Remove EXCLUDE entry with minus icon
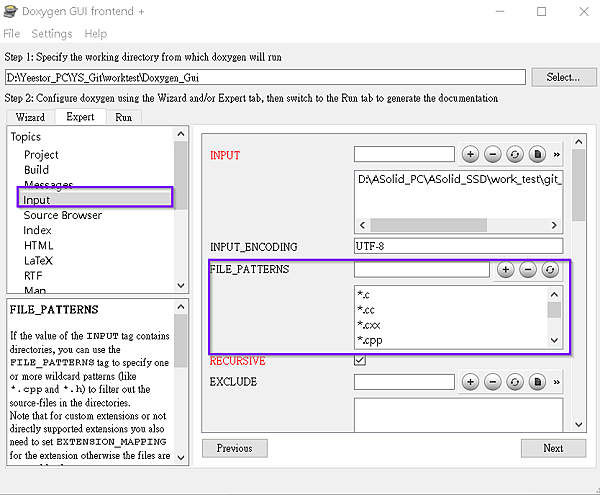The height and width of the screenshot is (495, 600). (x=492, y=382)
